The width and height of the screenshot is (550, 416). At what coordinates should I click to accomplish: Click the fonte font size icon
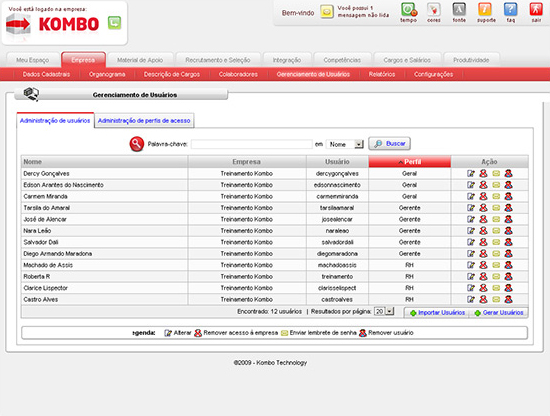coord(459,9)
